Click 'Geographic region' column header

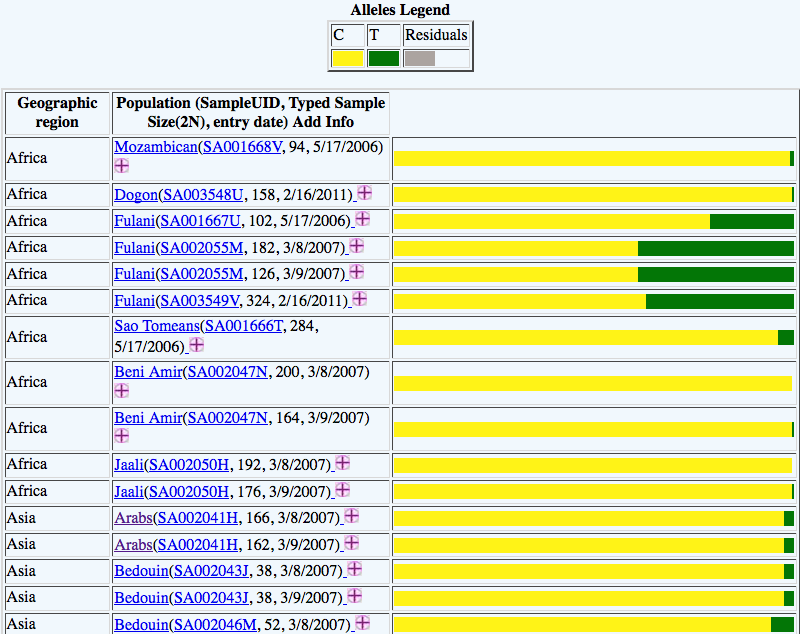click(57, 113)
